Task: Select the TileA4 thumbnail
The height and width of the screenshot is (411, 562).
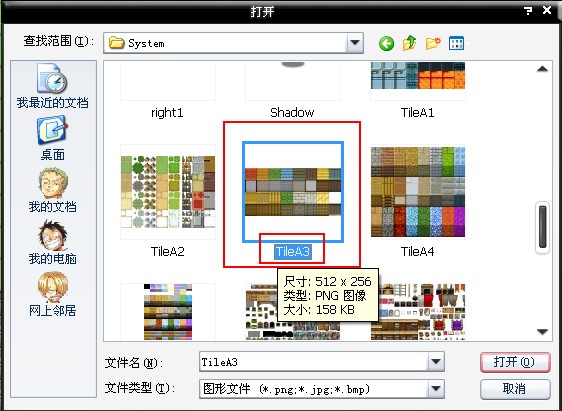Action: point(418,192)
